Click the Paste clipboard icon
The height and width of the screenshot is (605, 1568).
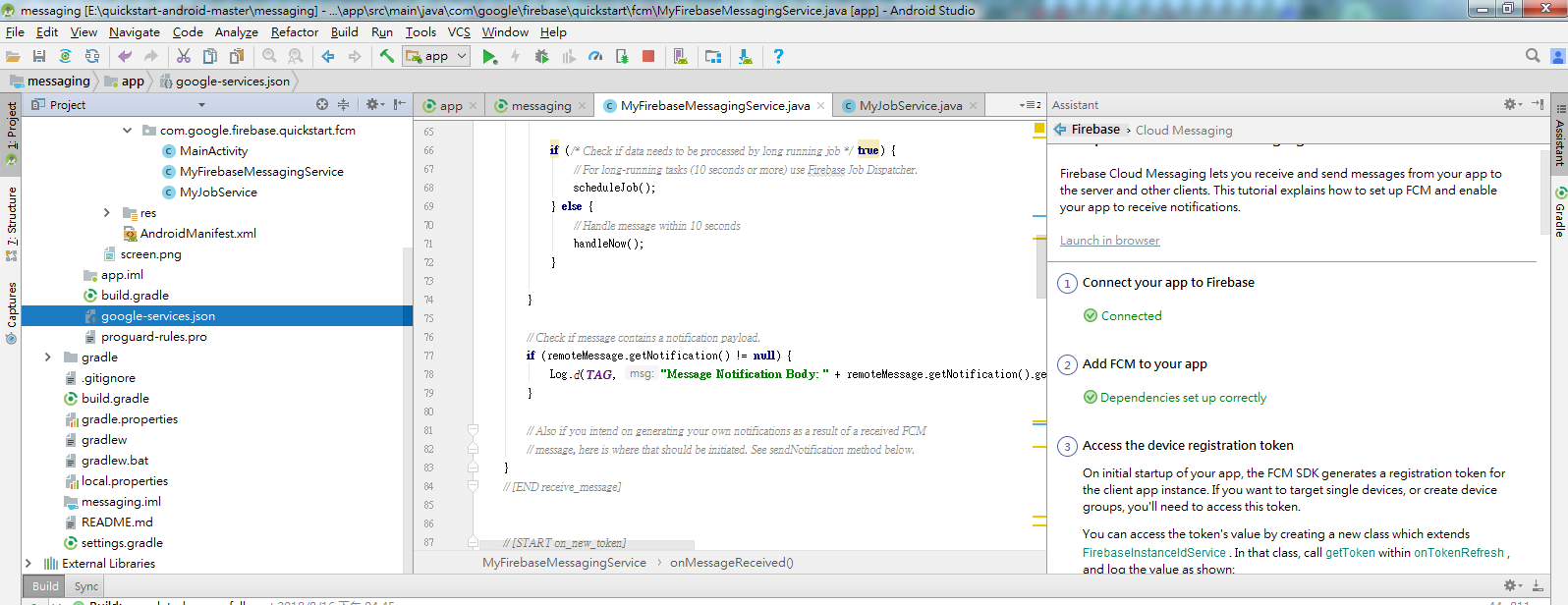pyautogui.click(x=236, y=57)
